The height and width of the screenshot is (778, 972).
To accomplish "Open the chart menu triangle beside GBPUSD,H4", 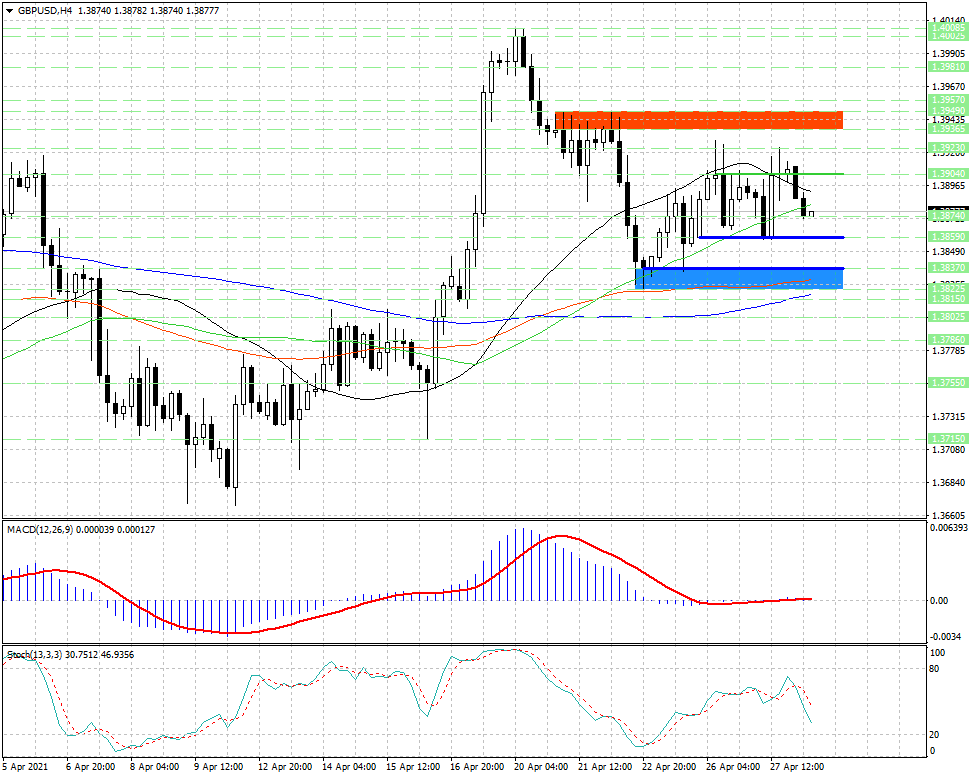I will [9, 11].
